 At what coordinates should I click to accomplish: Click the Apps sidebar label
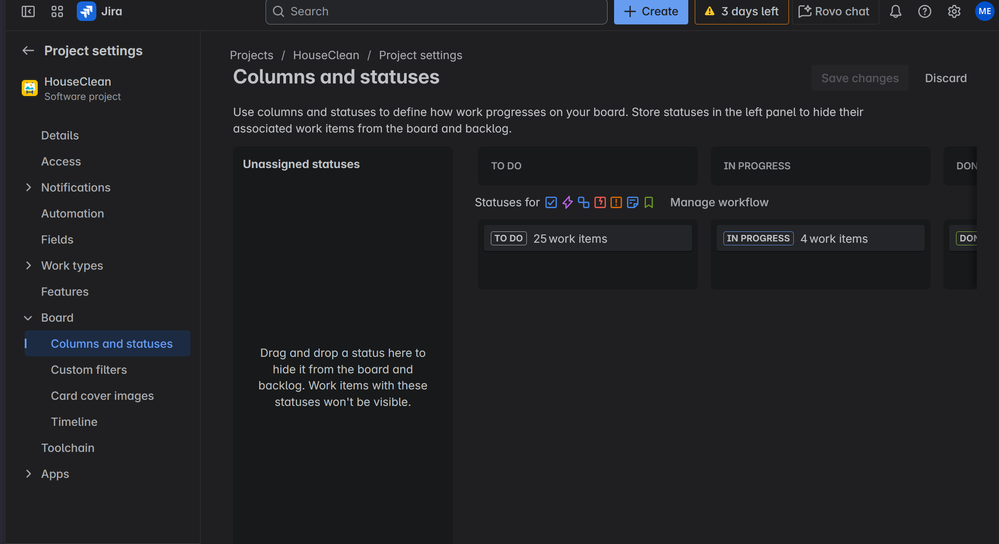point(55,474)
